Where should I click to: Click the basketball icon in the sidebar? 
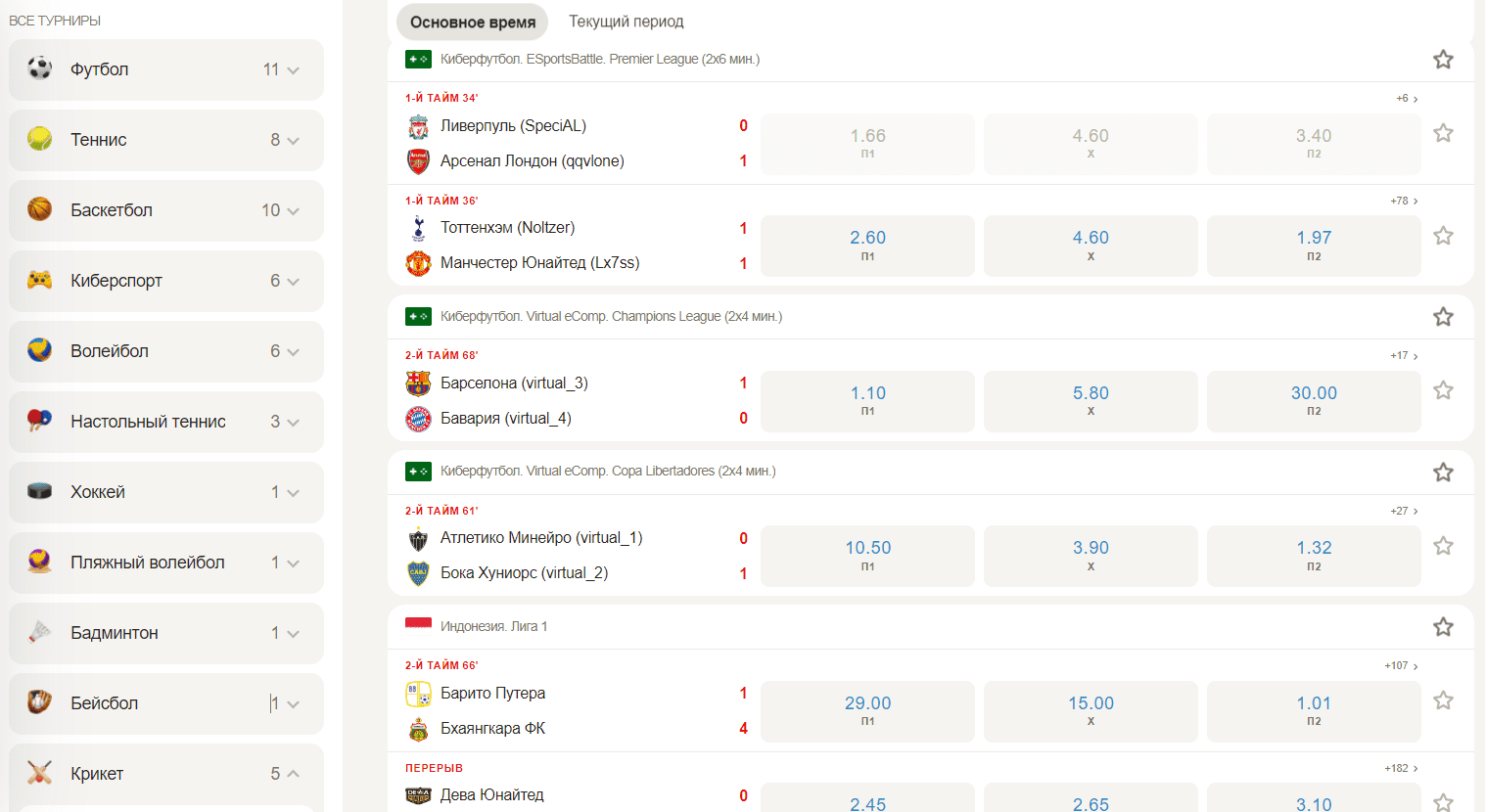(x=39, y=209)
